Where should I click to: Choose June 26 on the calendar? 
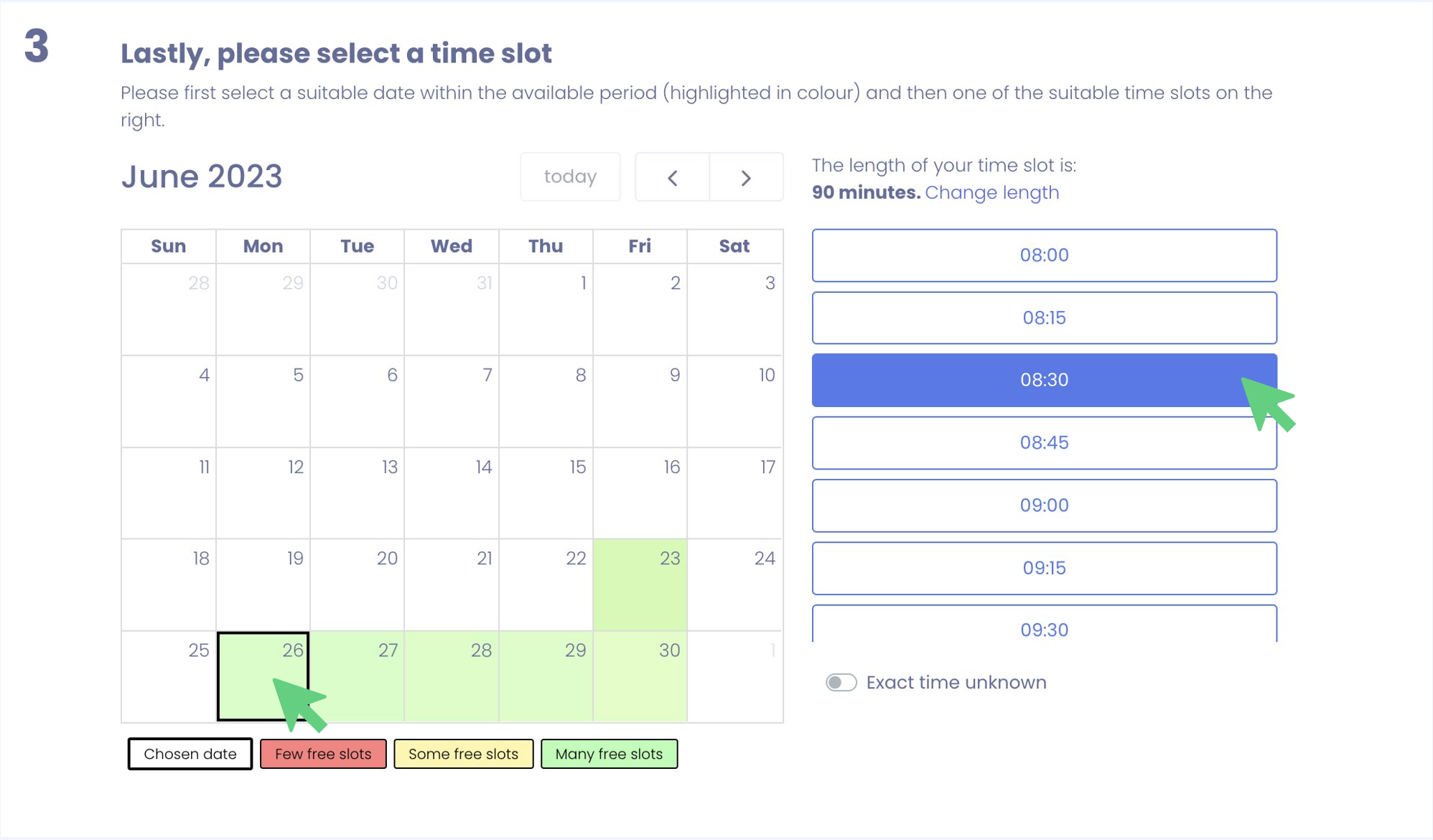263,676
